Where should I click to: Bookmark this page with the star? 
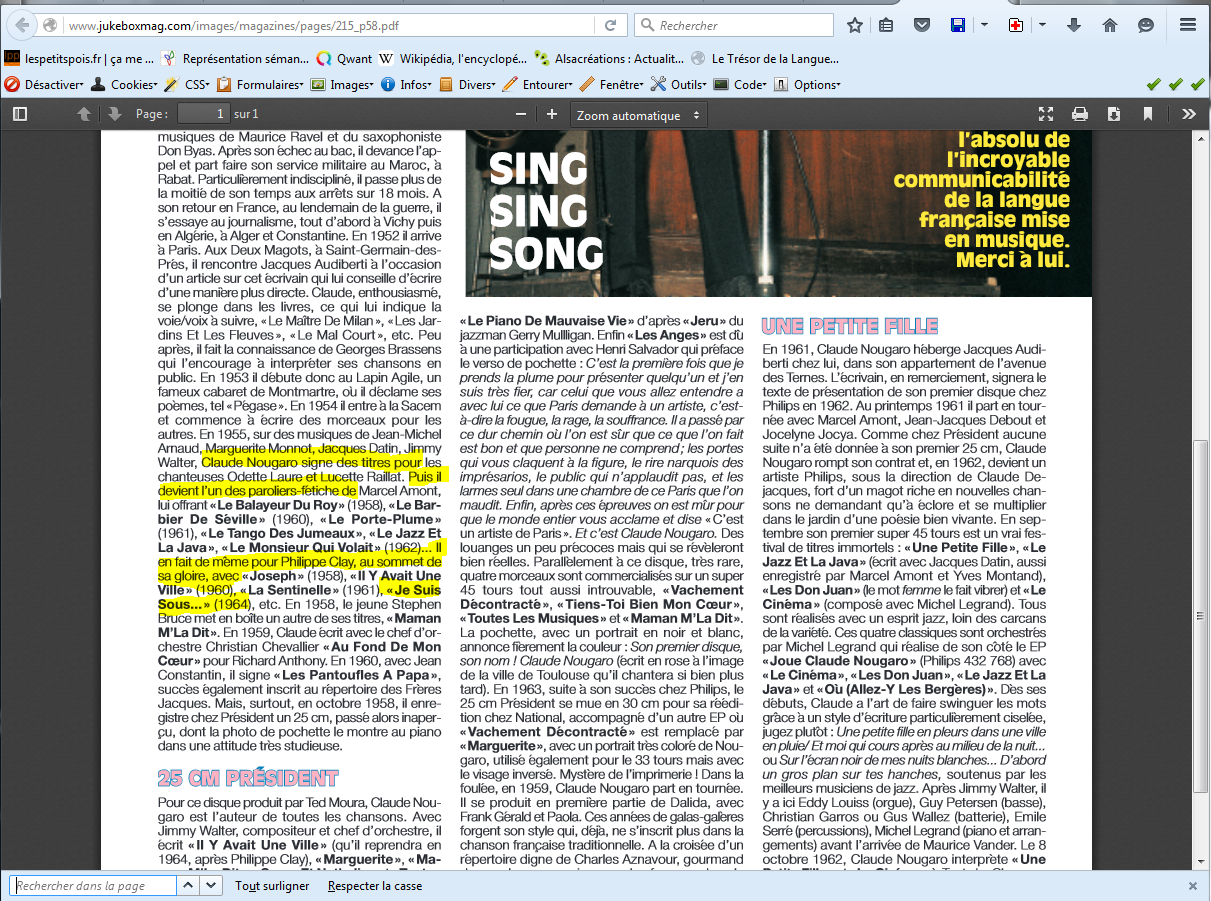855,25
